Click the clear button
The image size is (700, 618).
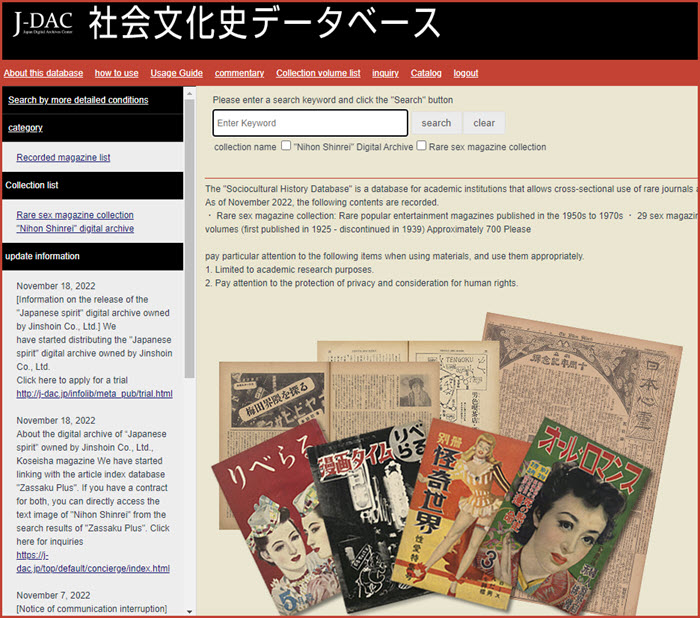484,123
